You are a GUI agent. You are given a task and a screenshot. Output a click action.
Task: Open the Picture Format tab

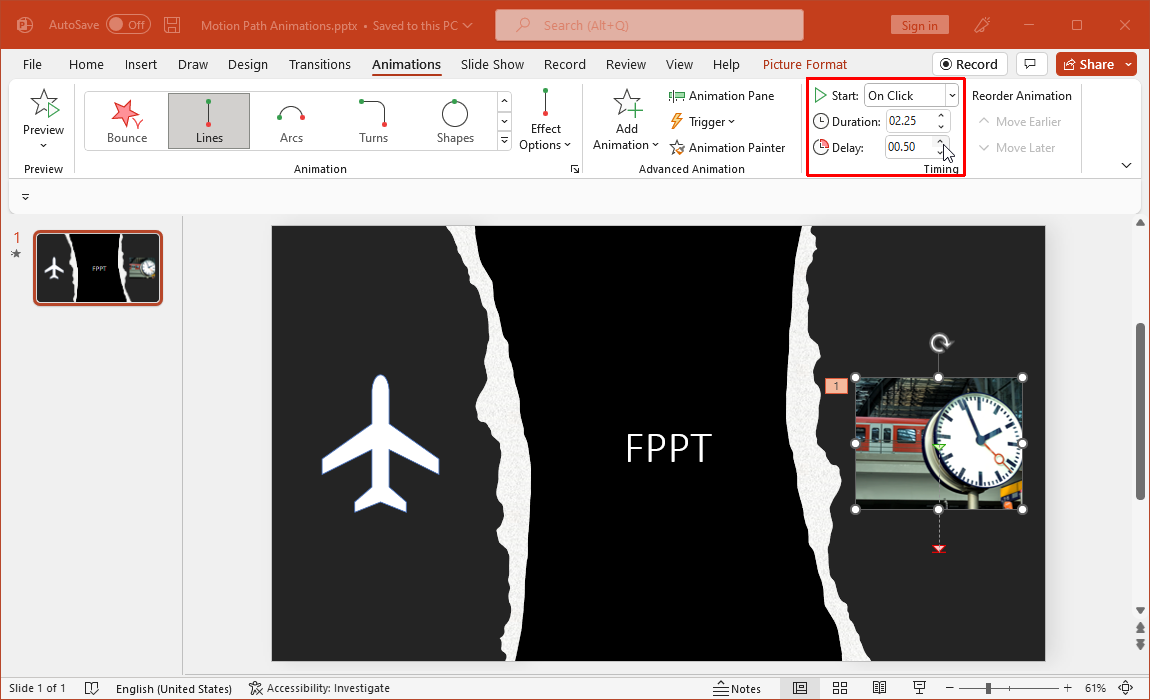(805, 65)
